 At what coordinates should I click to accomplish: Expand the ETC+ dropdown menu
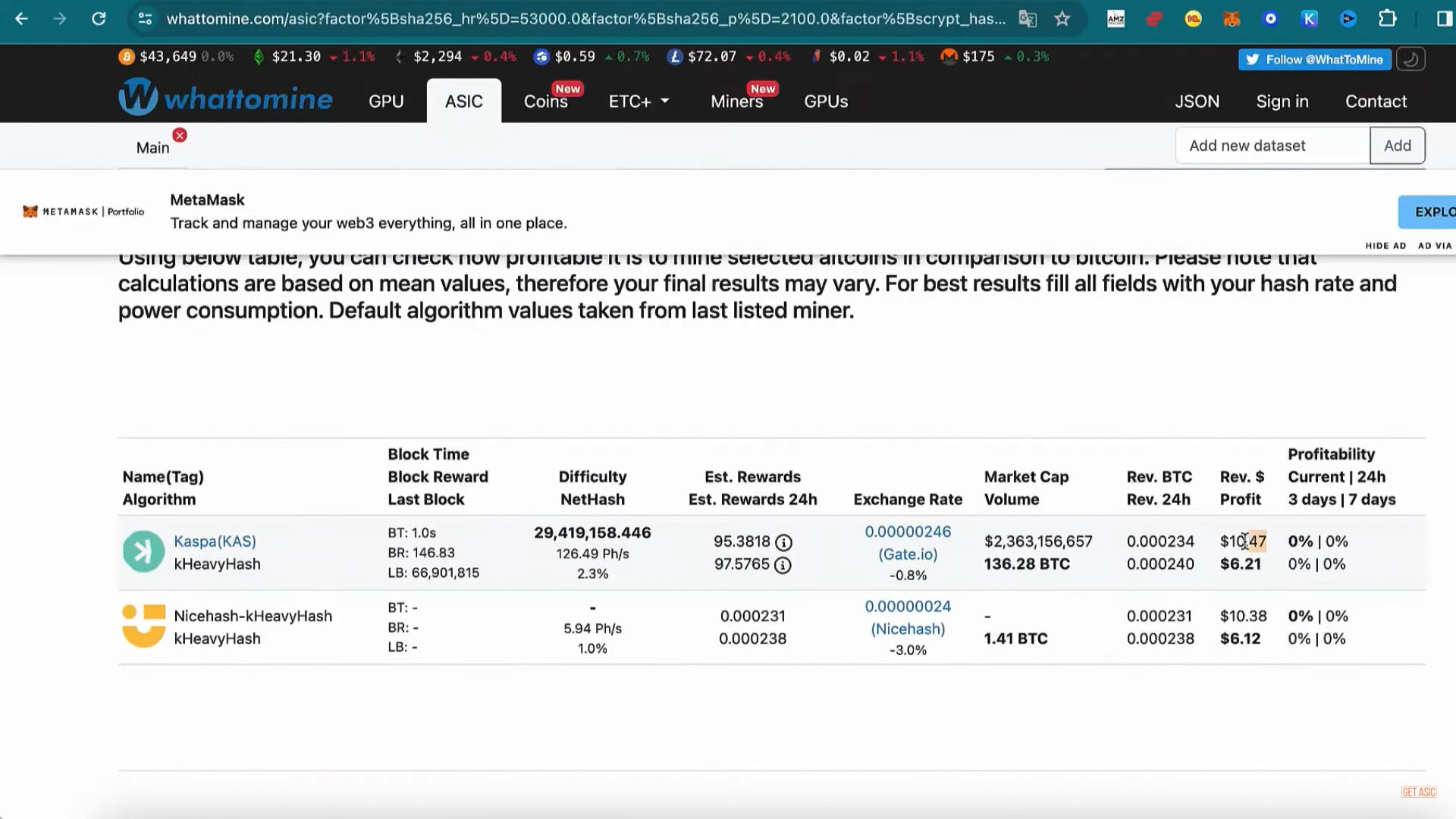click(x=639, y=101)
